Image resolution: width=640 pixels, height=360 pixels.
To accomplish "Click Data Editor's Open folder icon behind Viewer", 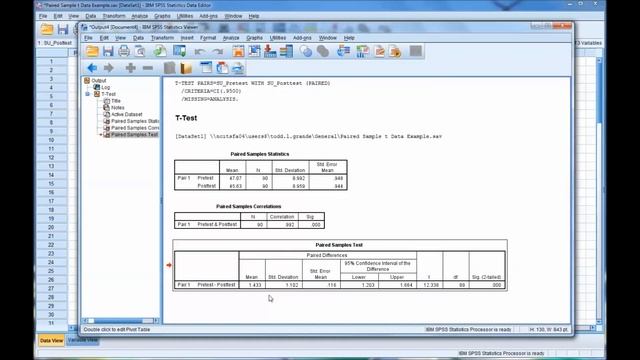I will 47,29.
